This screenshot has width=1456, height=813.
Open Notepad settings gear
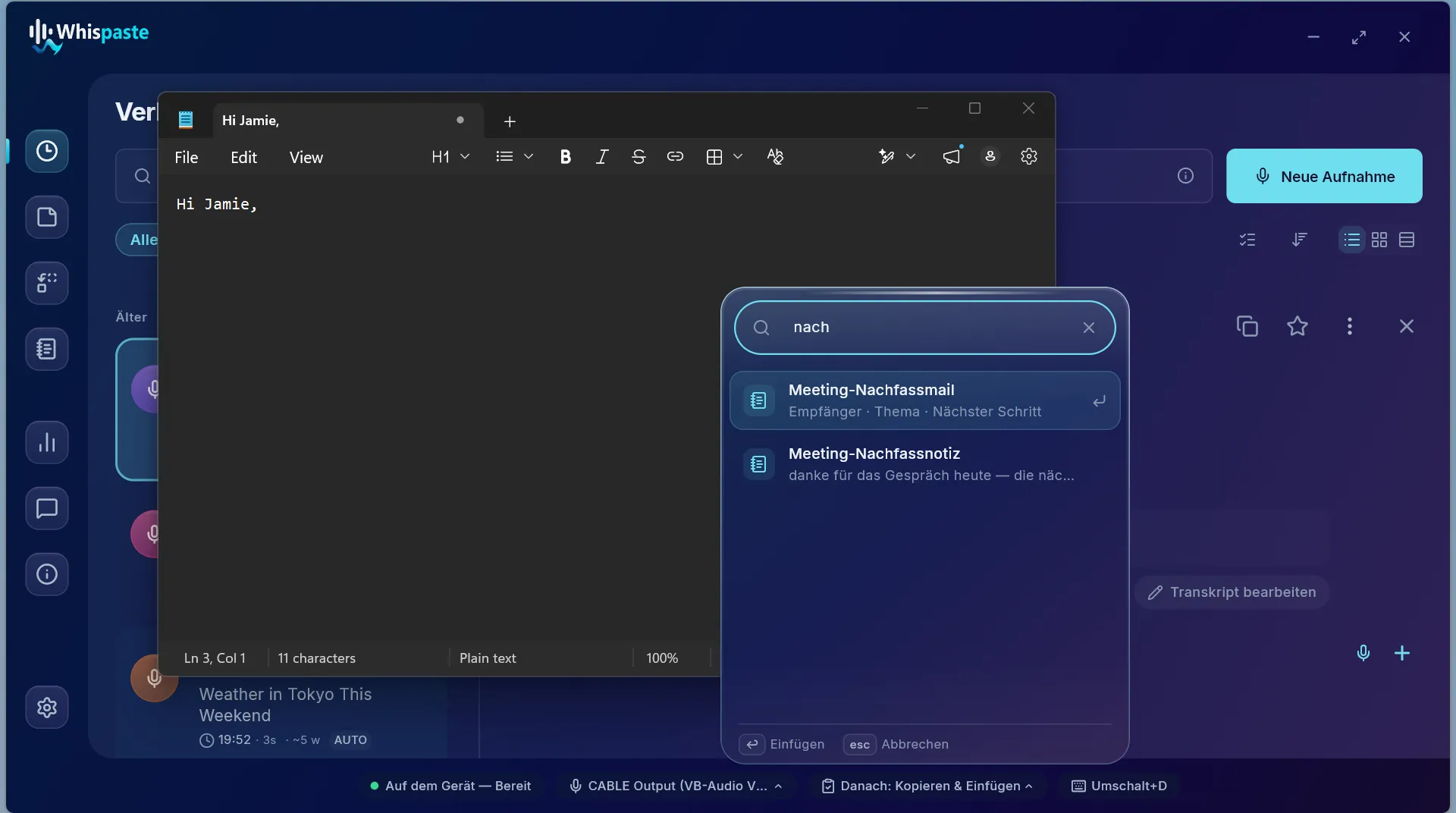(1029, 157)
